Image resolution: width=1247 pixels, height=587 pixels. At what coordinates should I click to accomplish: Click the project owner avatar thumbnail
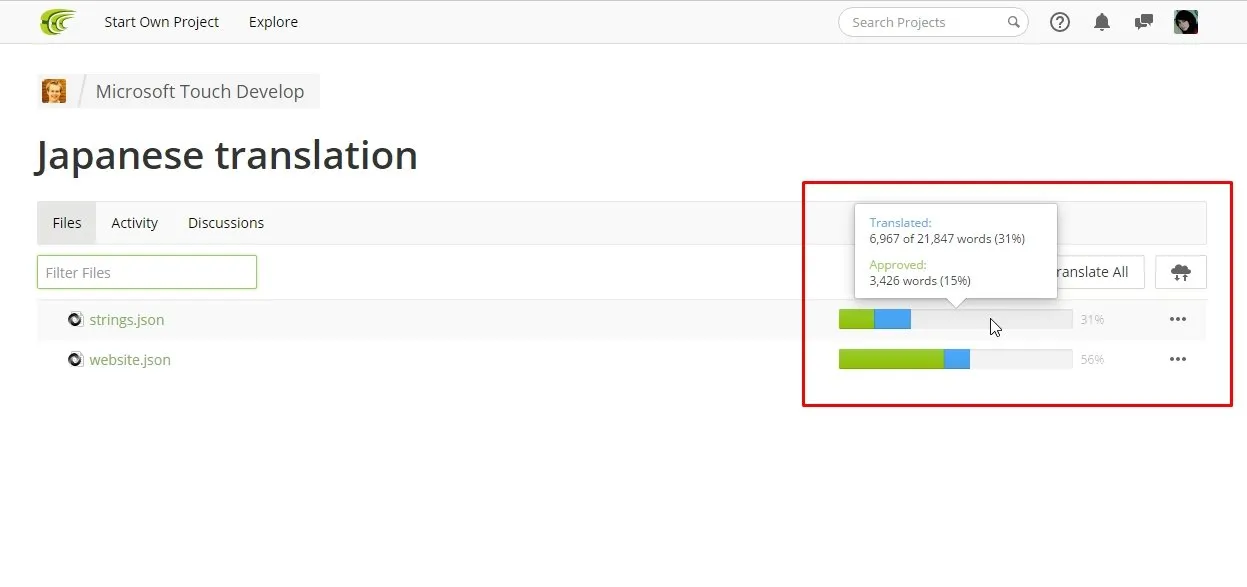click(x=54, y=91)
